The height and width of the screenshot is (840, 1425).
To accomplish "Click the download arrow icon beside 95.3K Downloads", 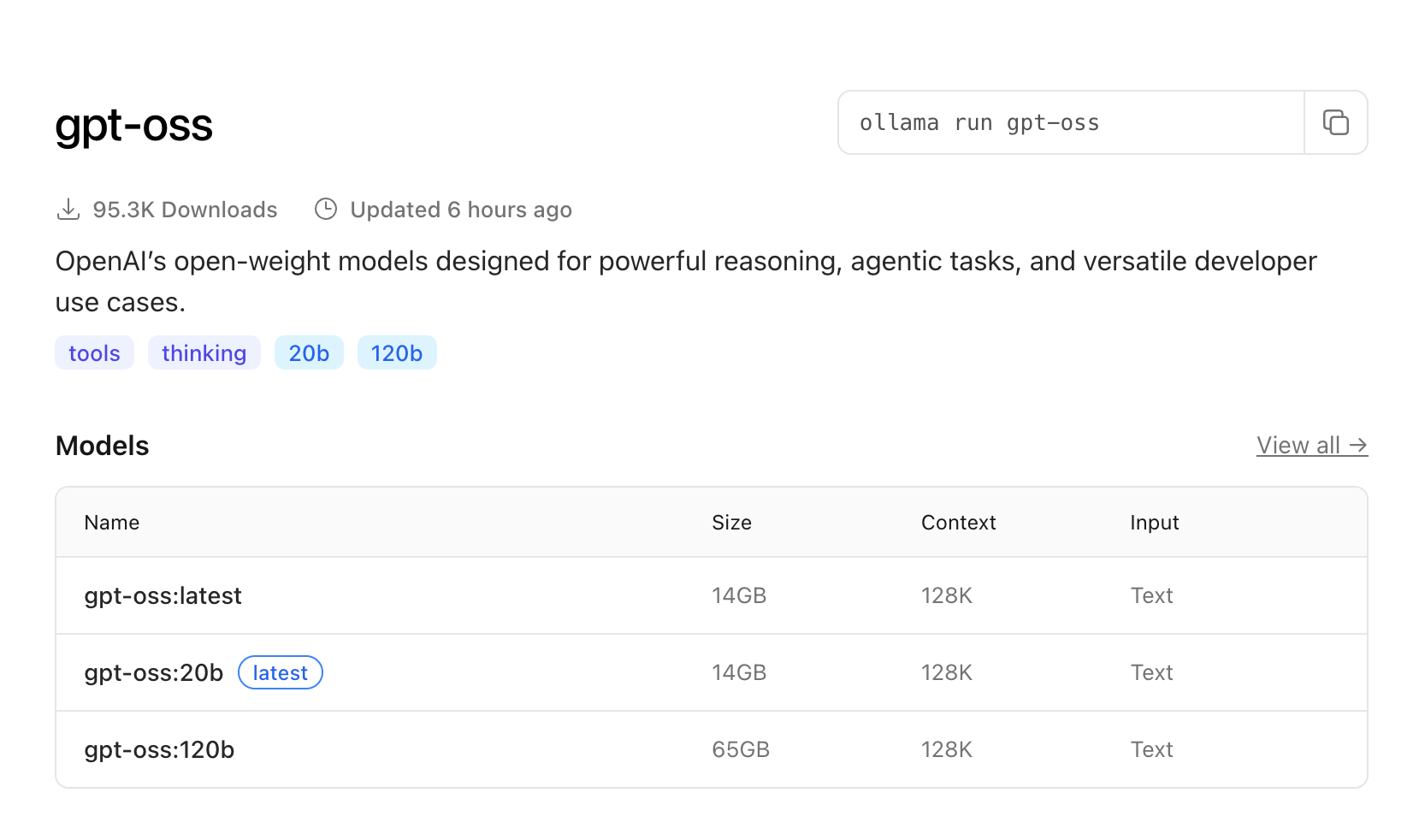I will [68, 210].
